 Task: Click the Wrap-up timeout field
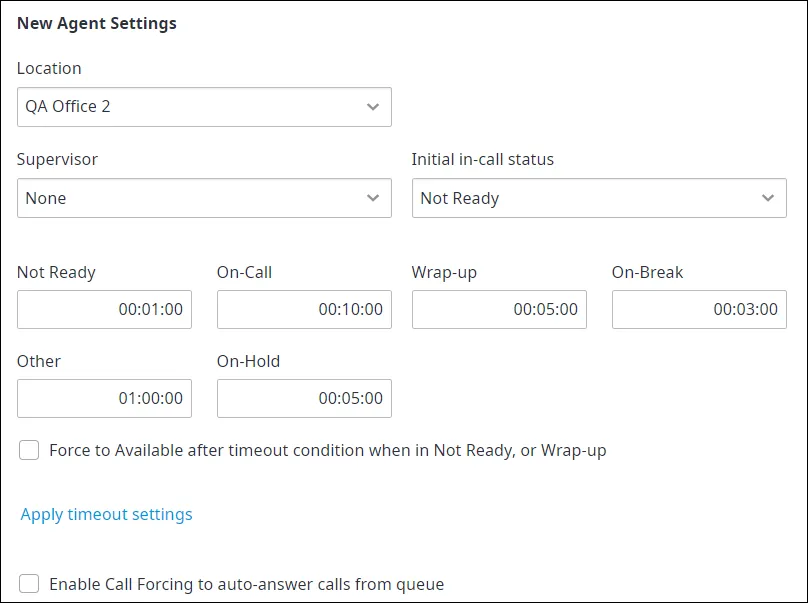pyautogui.click(x=499, y=309)
